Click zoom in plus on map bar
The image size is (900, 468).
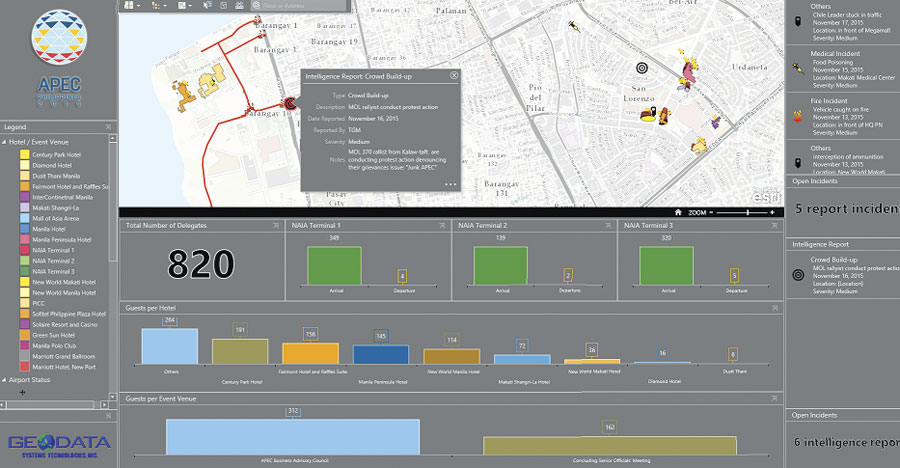pos(772,212)
